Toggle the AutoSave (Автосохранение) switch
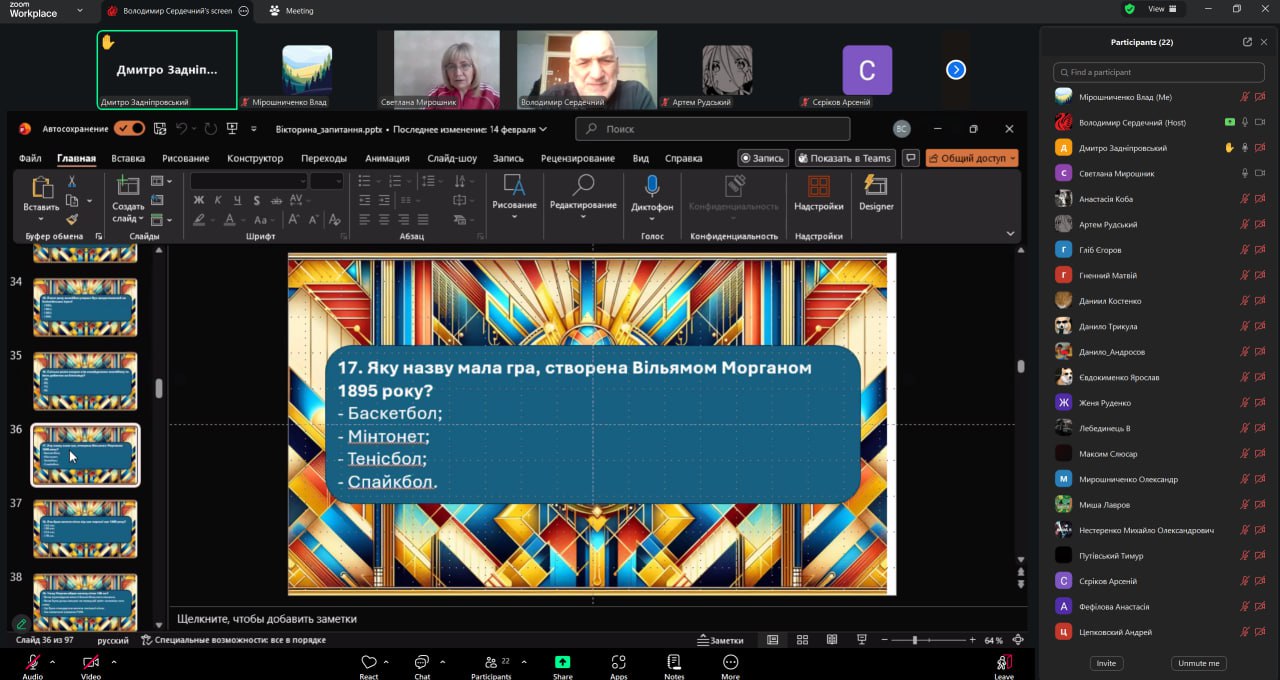Screen dimensions: 1280x680 tap(129, 129)
